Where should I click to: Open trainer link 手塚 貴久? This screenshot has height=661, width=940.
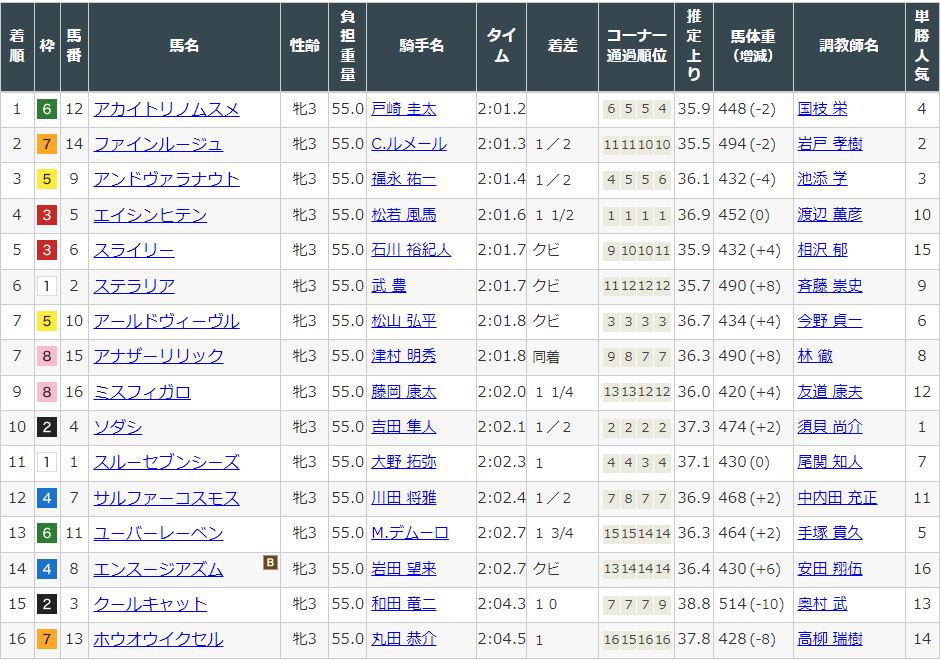(x=830, y=533)
